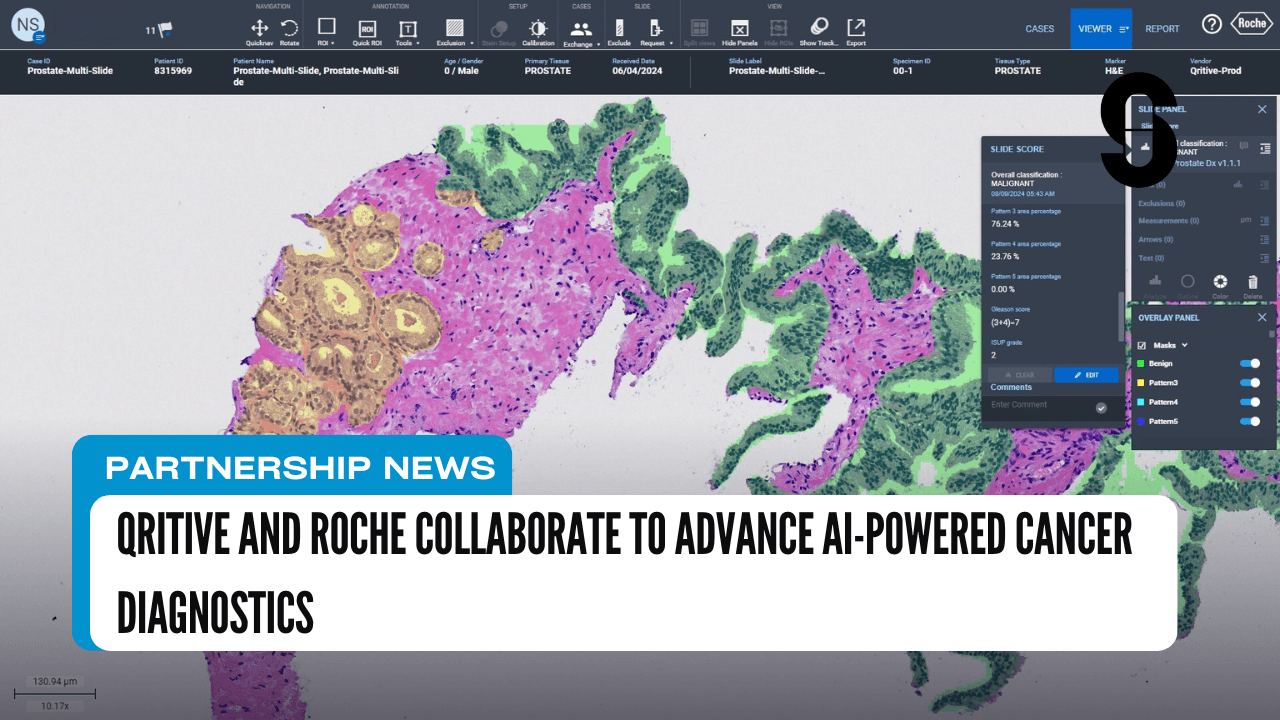Switch to the CASES tab

[x=1039, y=29]
